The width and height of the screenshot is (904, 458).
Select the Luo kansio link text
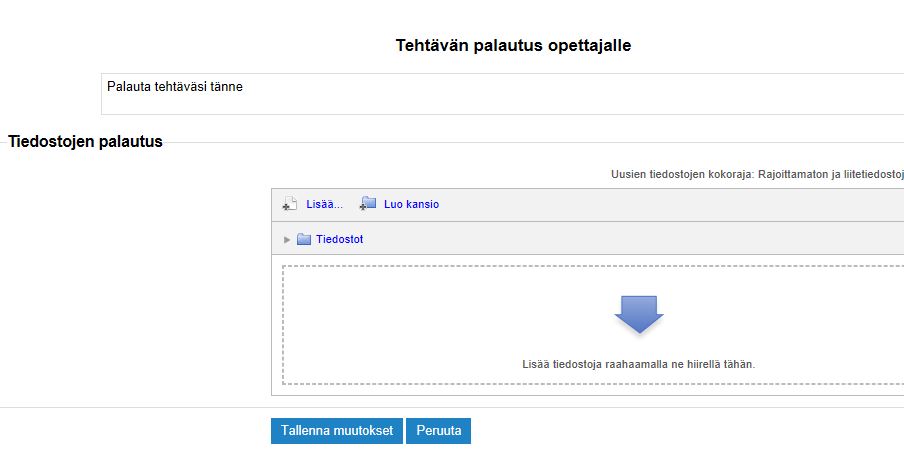click(x=411, y=204)
